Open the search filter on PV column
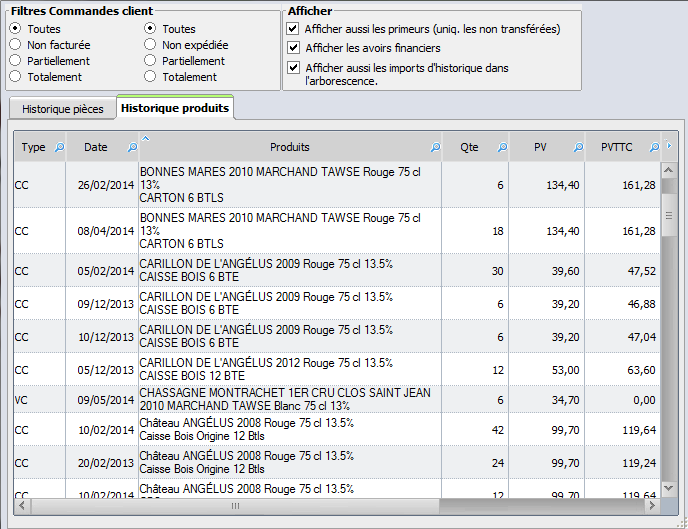The image size is (688, 529). point(578,147)
